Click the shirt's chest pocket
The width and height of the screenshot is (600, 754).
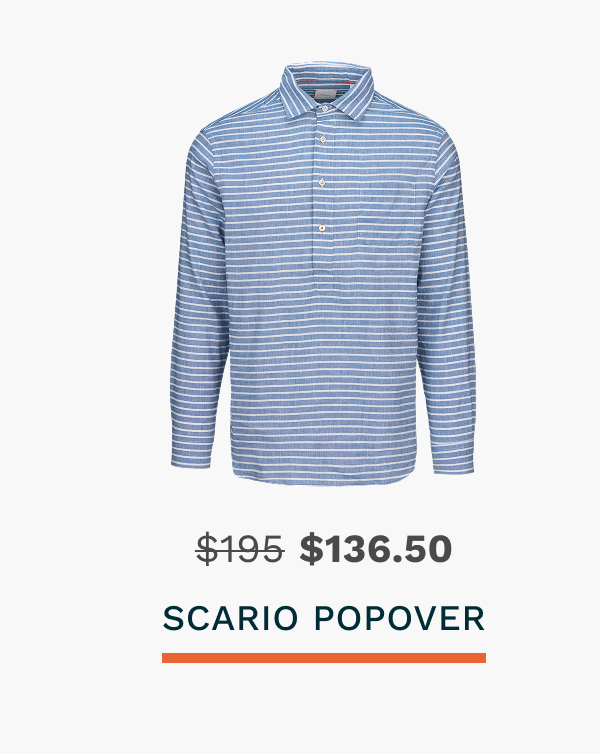tap(388, 215)
